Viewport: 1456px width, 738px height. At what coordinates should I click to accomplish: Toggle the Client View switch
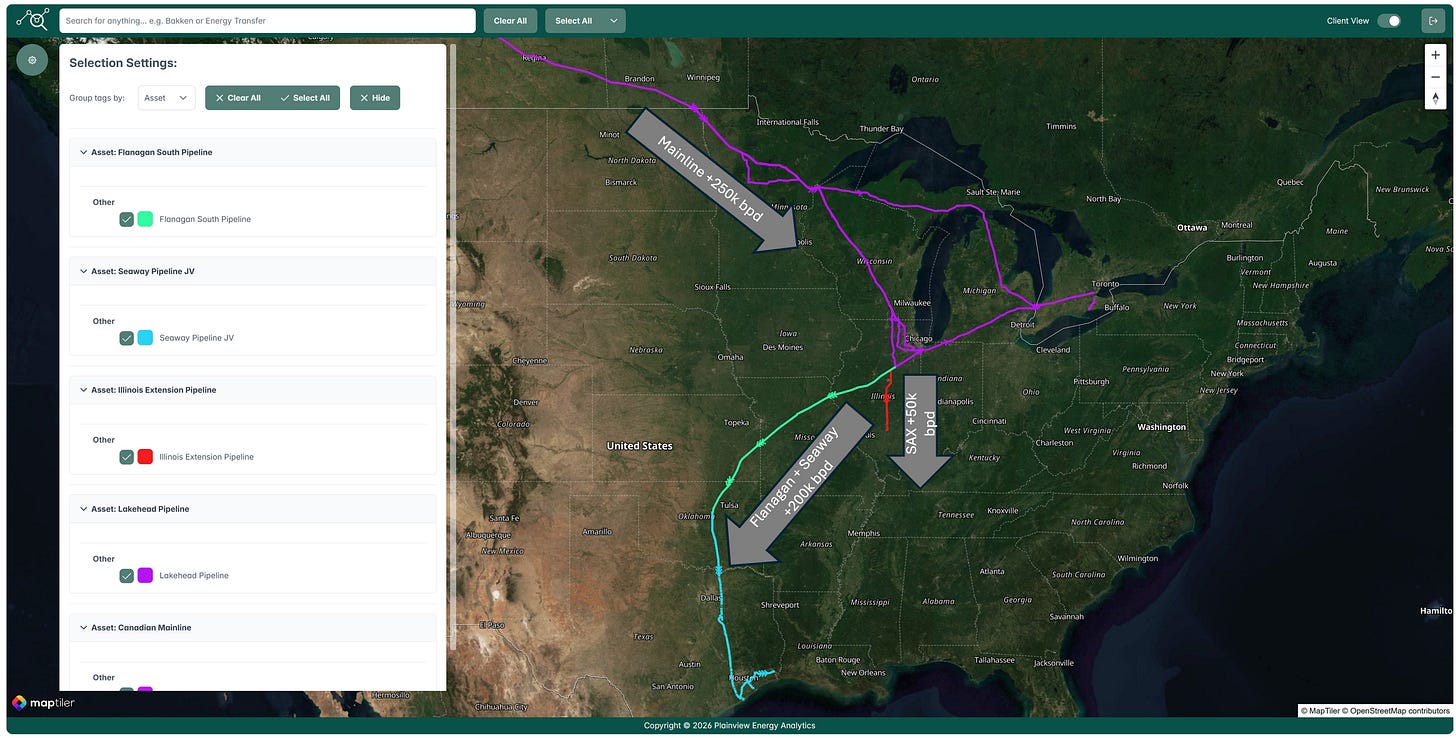click(x=1388, y=20)
